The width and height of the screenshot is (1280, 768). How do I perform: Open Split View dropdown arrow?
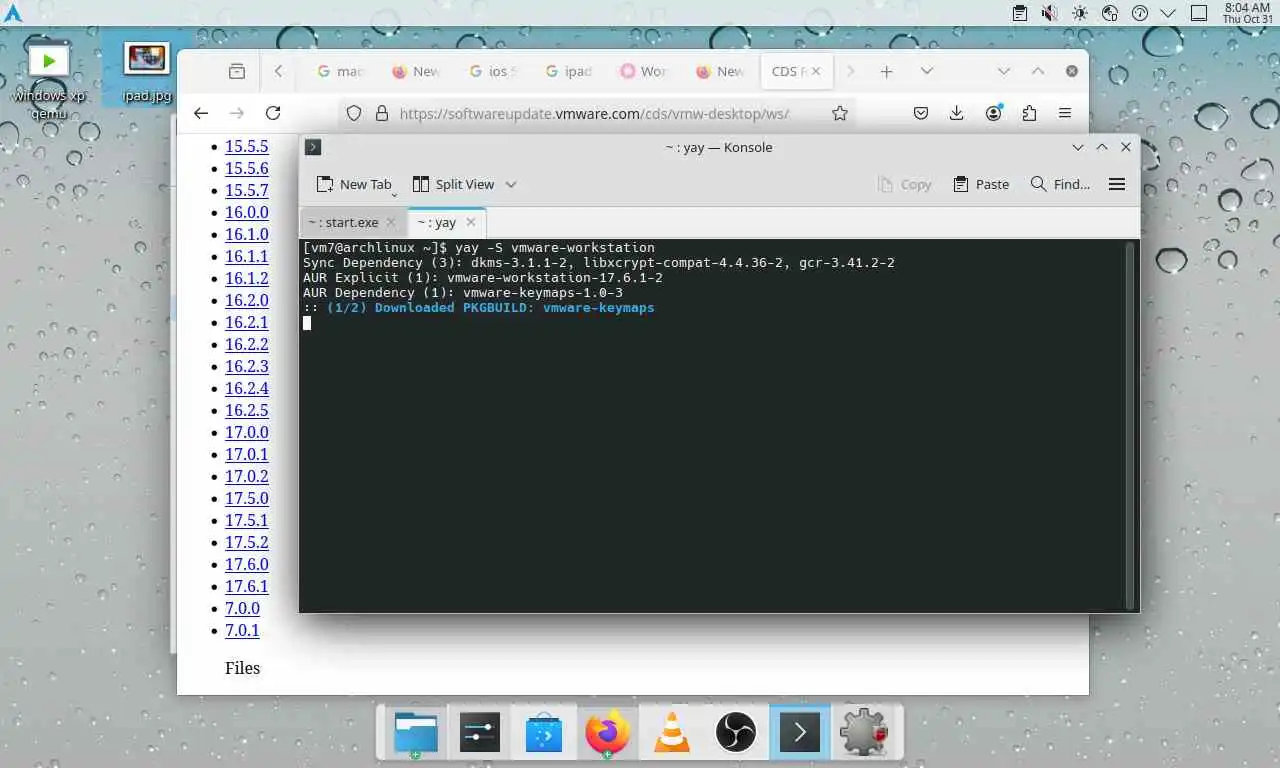coord(511,184)
